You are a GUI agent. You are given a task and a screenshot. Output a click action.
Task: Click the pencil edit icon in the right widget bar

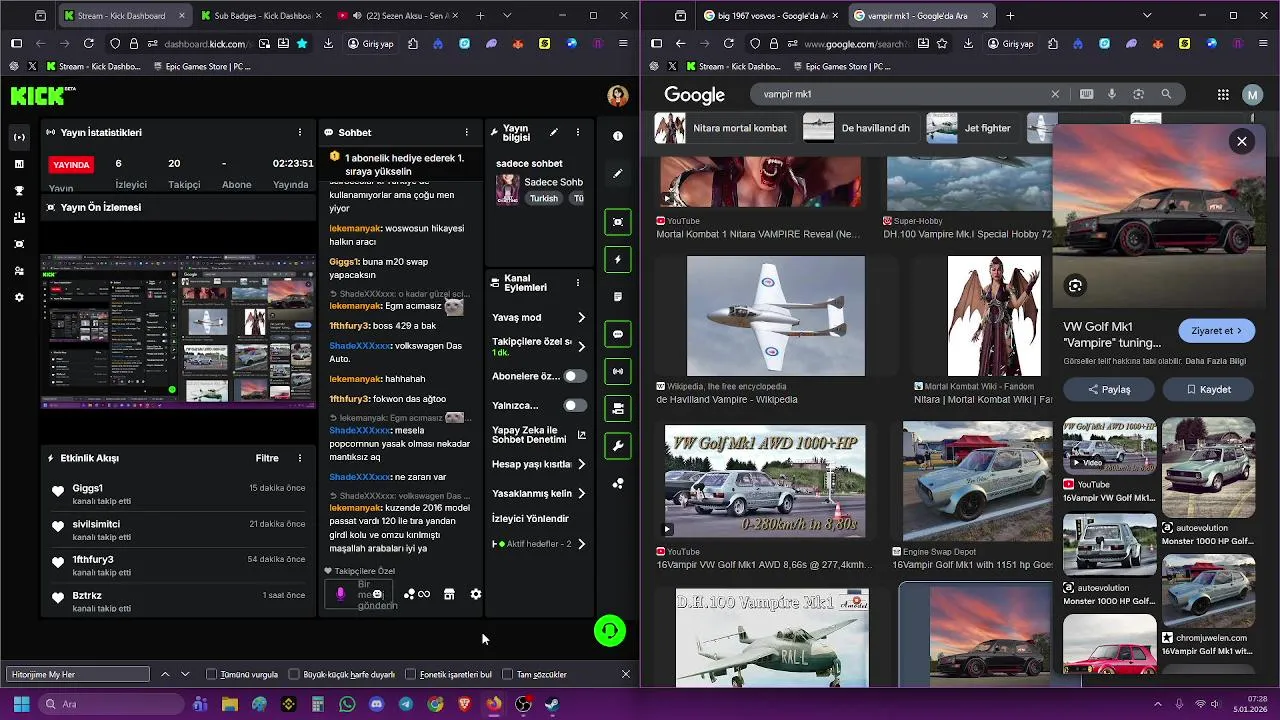618,174
